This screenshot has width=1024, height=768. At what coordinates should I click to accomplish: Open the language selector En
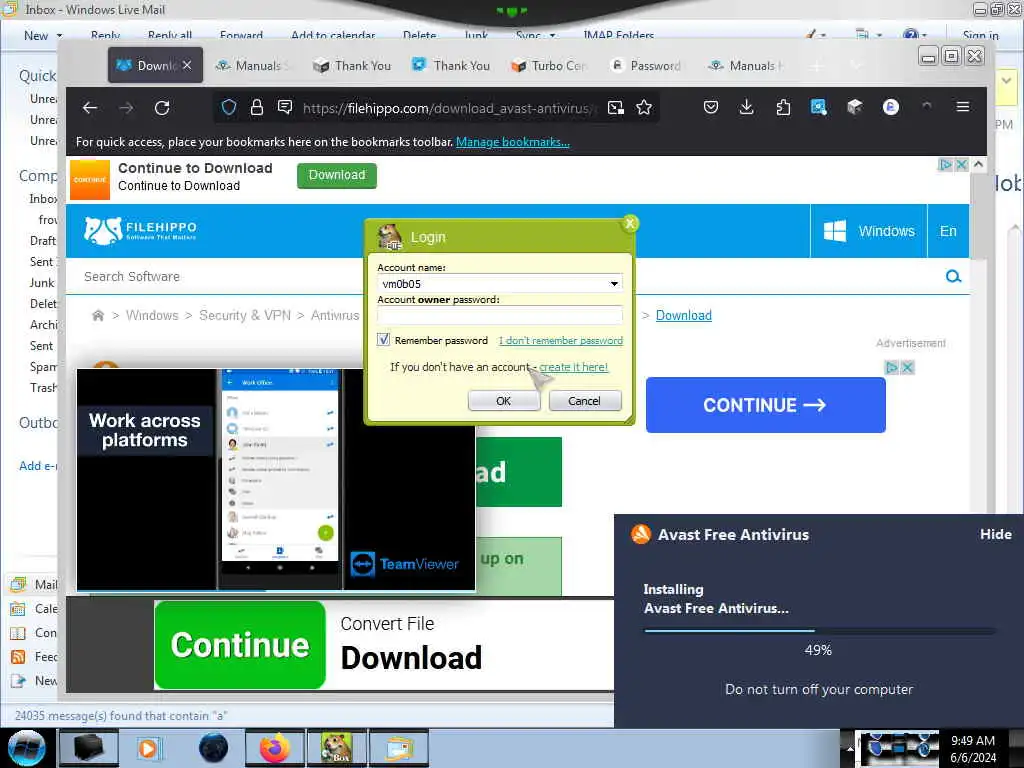[948, 231]
